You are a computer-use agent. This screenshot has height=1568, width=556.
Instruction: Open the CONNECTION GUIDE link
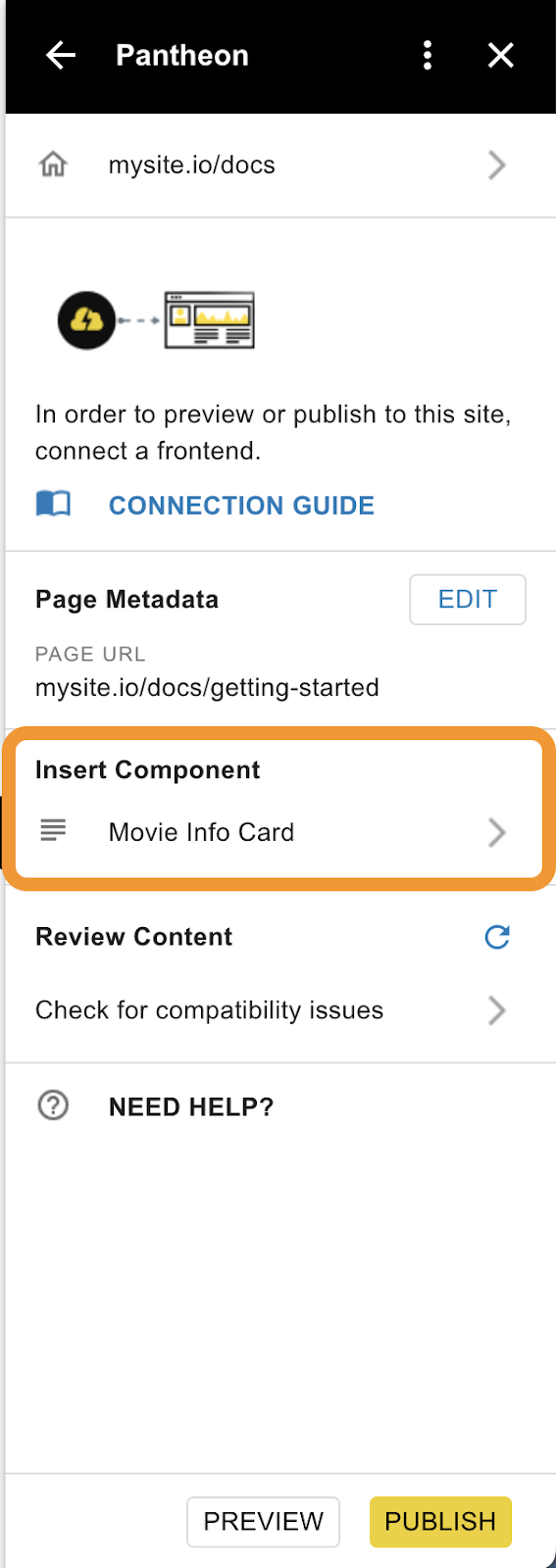pyautogui.click(x=241, y=506)
